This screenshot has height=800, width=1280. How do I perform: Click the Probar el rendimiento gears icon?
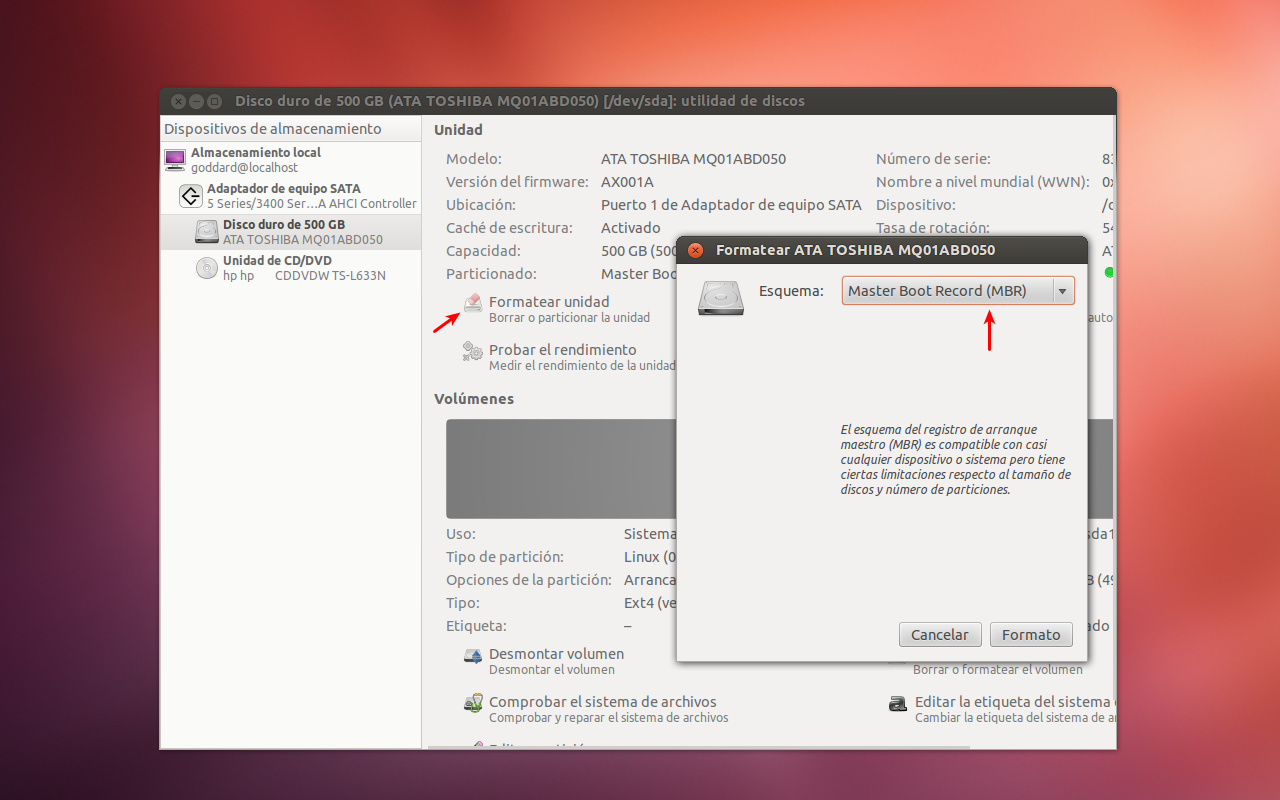pyautogui.click(x=473, y=351)
